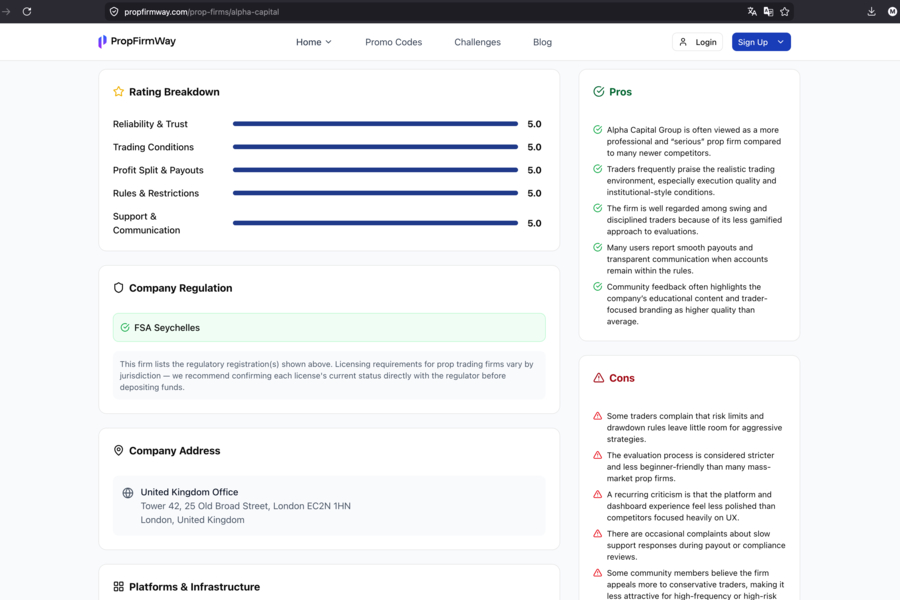Click check icon beside 'Alpha Capital Group is often'
This screenshot has height=600, width=900.
tap(598, 130)
